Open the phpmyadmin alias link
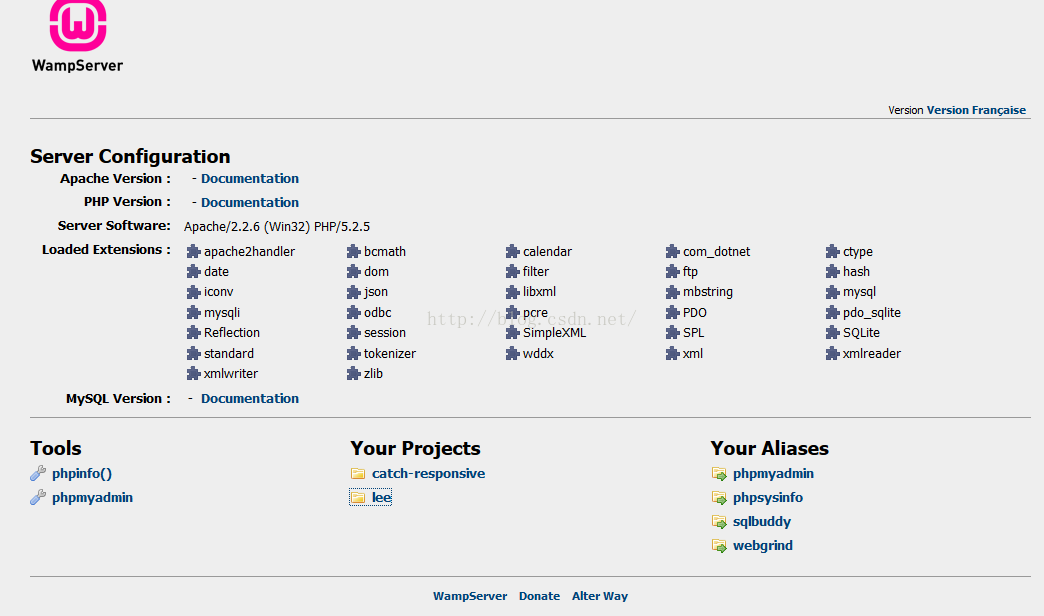Screen dimensions: 1044x616 click(x=773, y=473)
